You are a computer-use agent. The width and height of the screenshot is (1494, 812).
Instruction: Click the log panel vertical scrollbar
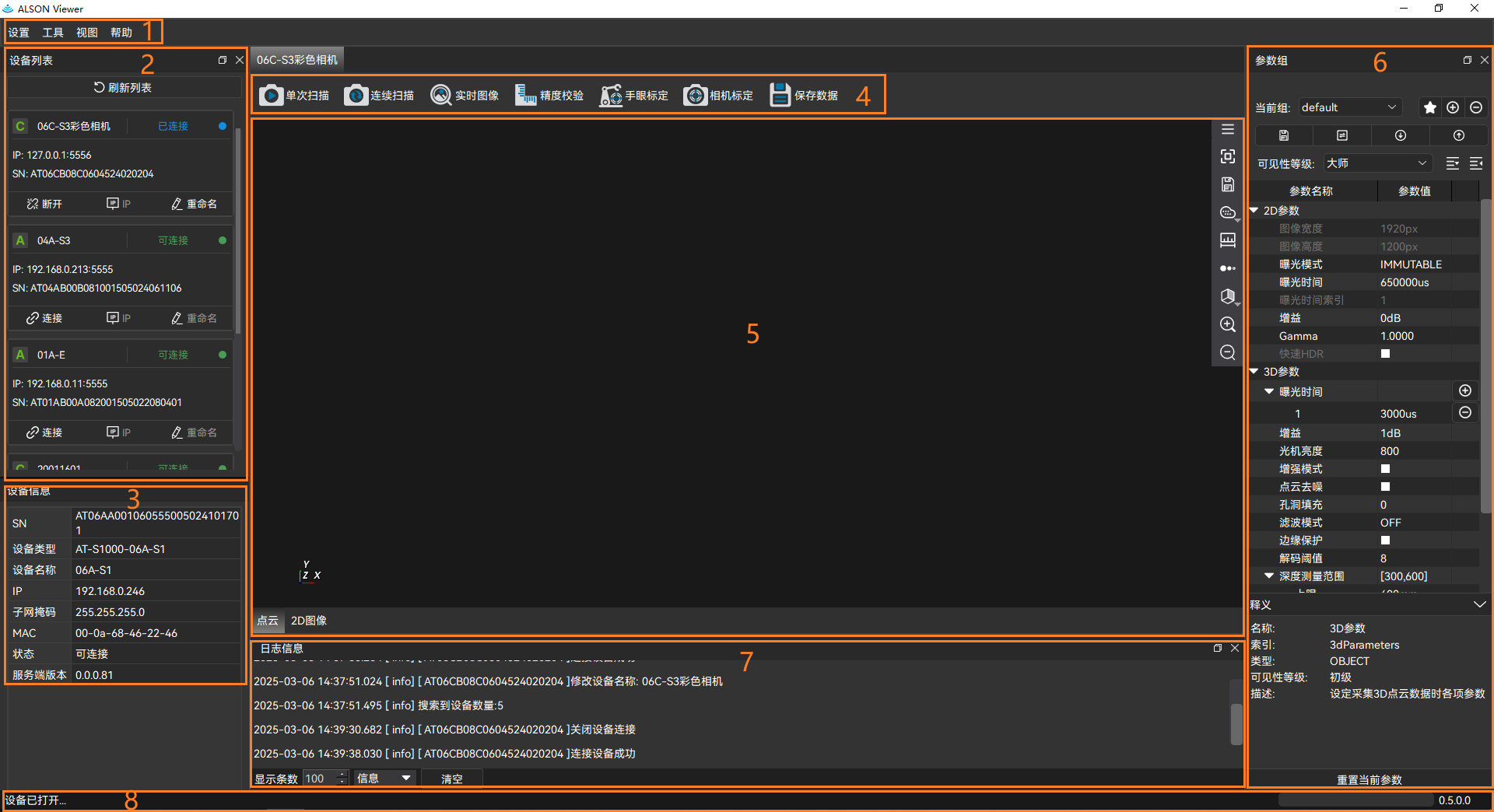coord(1235,723)
